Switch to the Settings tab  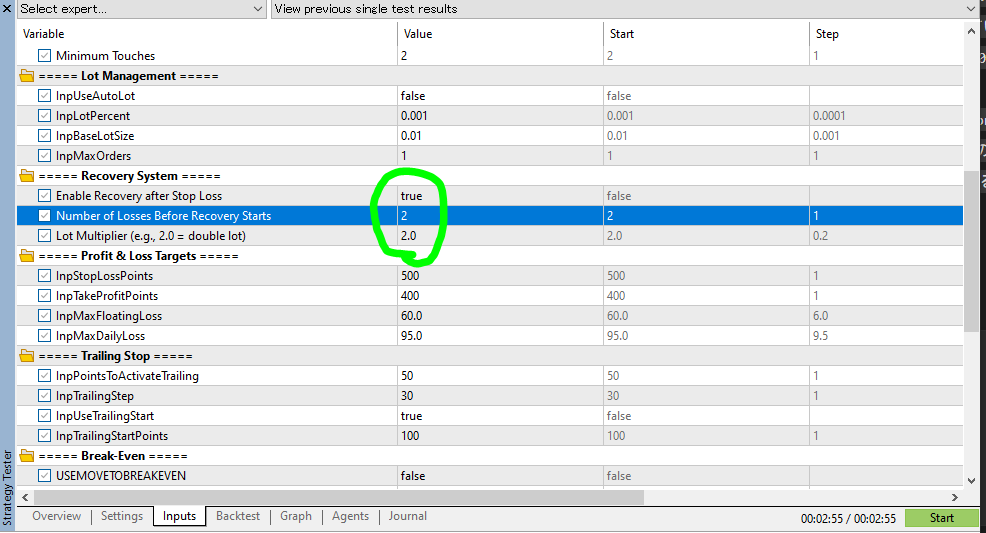[122, 516]
